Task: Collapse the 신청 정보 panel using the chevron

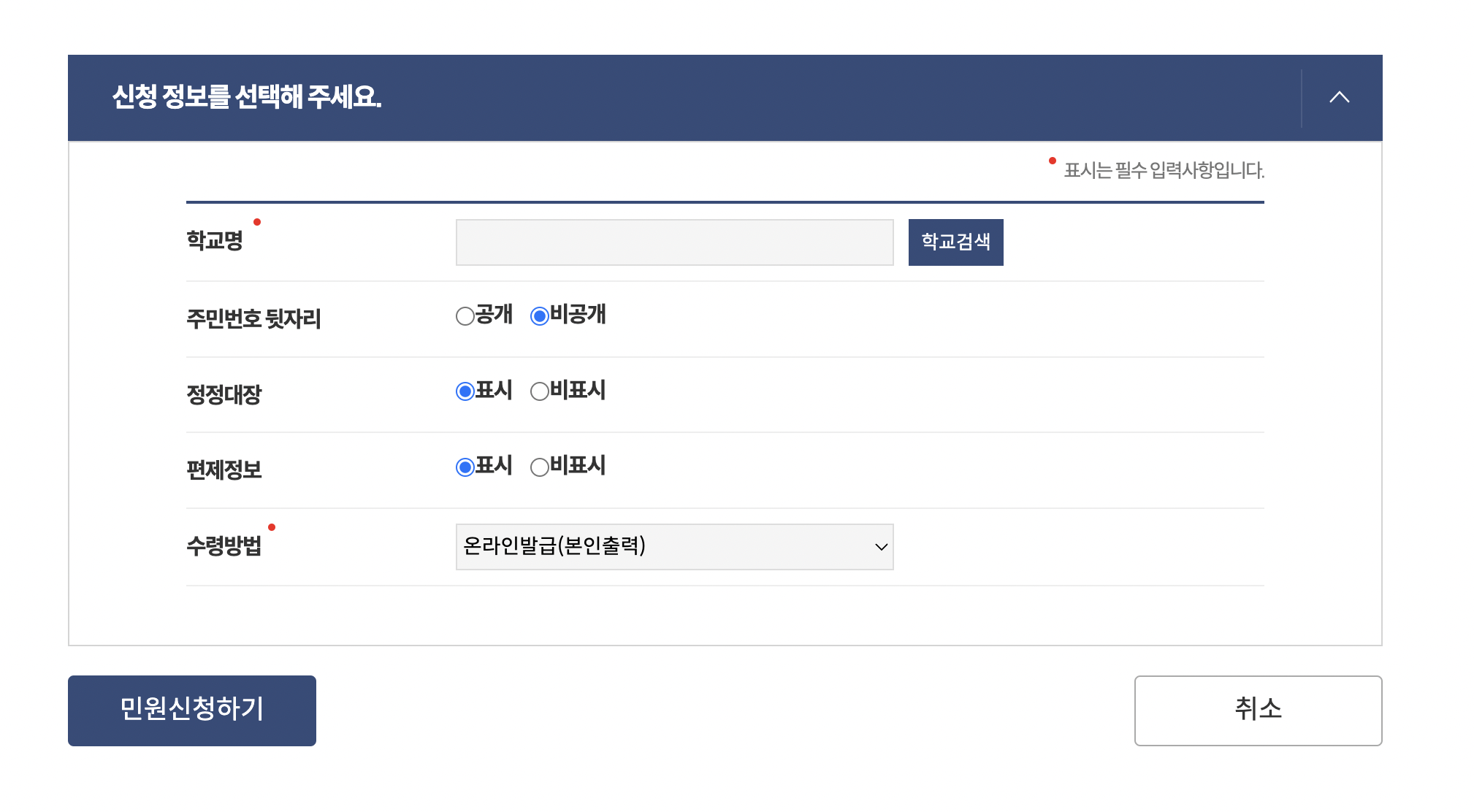Action: tap(1340, 97)
